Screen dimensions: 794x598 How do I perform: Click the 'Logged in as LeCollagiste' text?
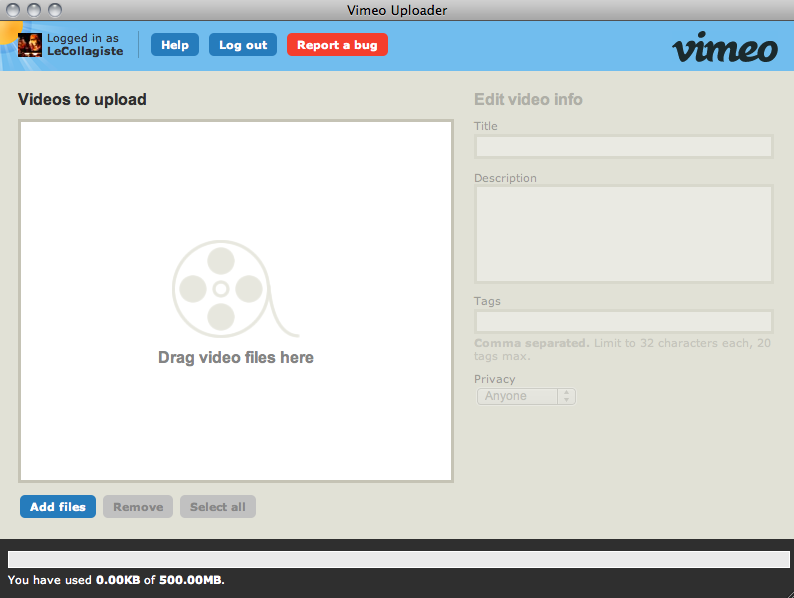85,45
